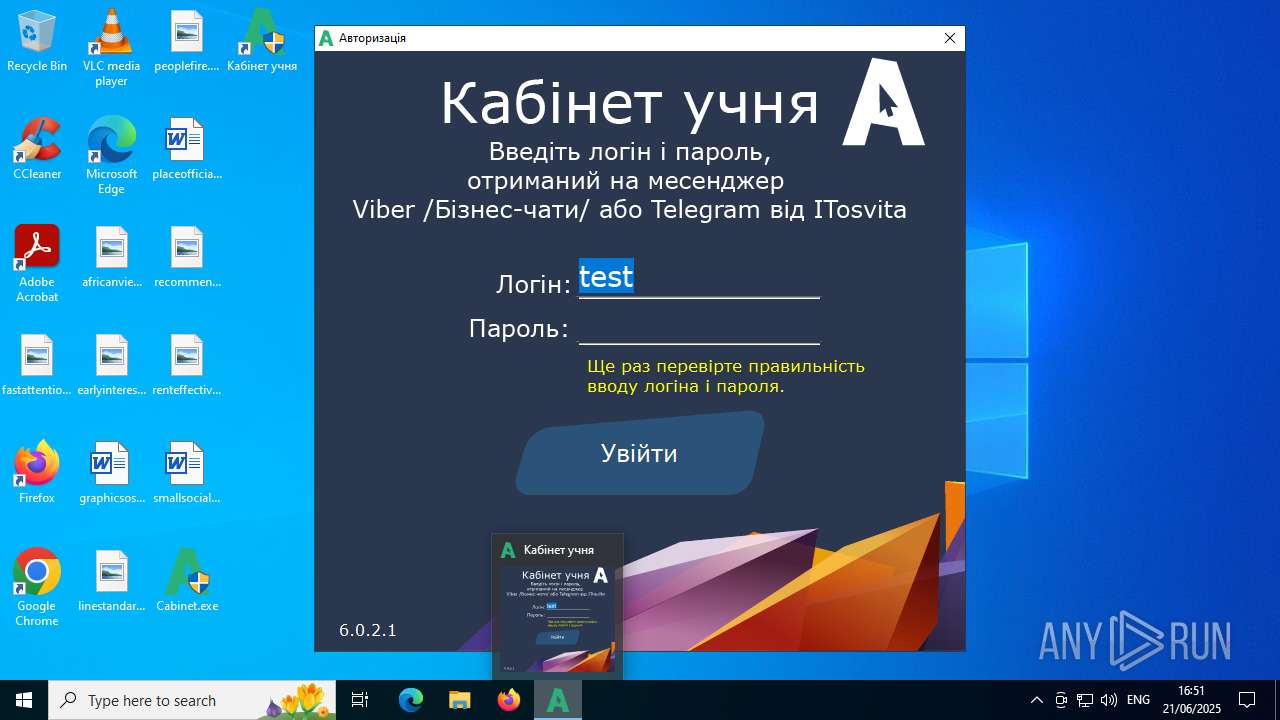Select the Кабінет учня taskbar preview thumbnail
The height and width of the screenshot is (720, 1280).
pyautogui.click(x=557, y=606)
